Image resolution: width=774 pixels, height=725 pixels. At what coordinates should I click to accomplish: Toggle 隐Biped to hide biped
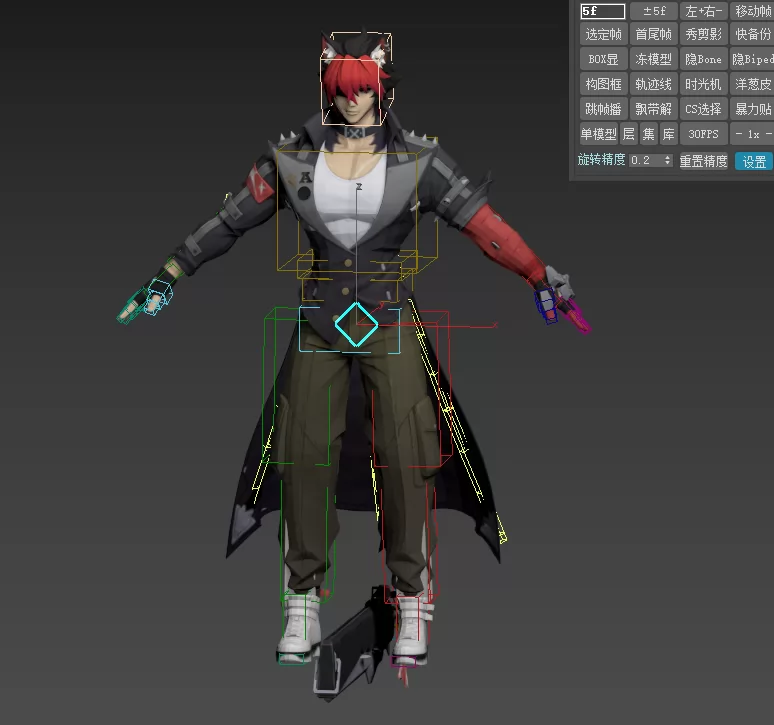click(x=753, y=60)
